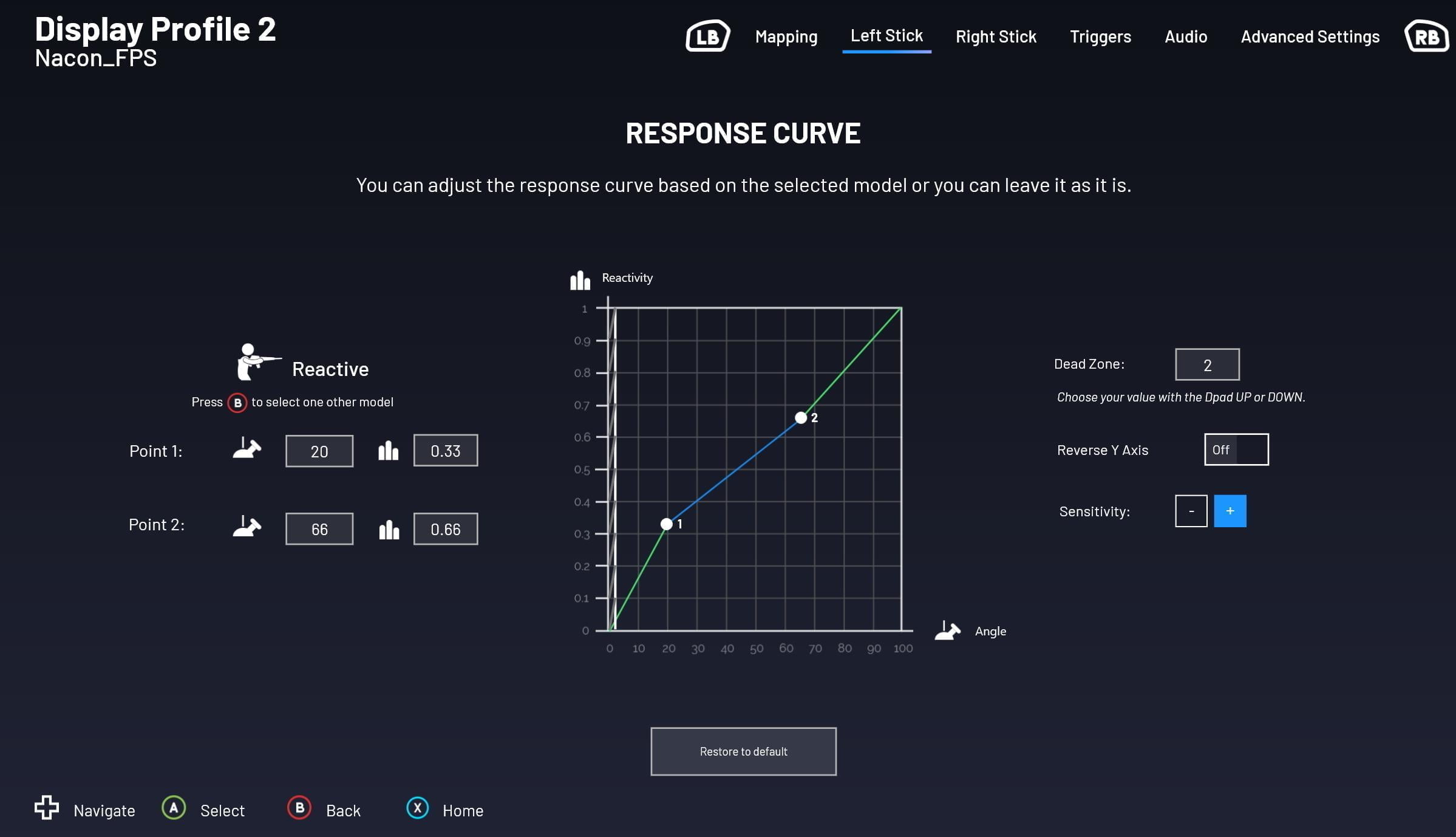Click the blue X Home icon
Image resolution: width=1456 pixels, height=837 pixels.
click(x=417, y=808)
